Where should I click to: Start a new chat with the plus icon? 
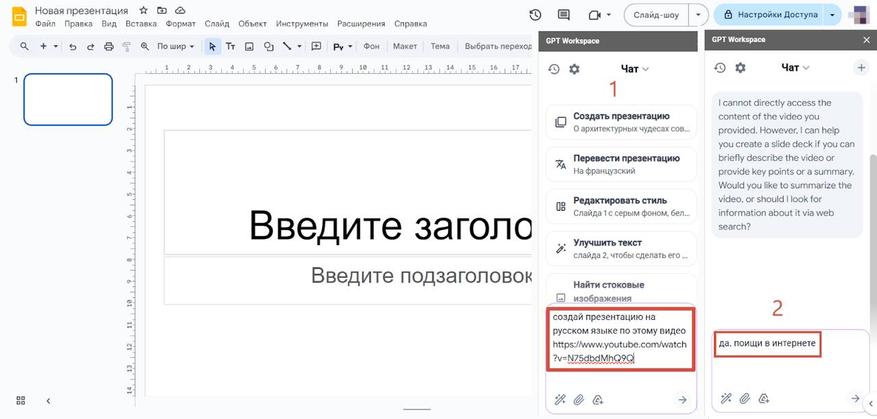point(861,68)
